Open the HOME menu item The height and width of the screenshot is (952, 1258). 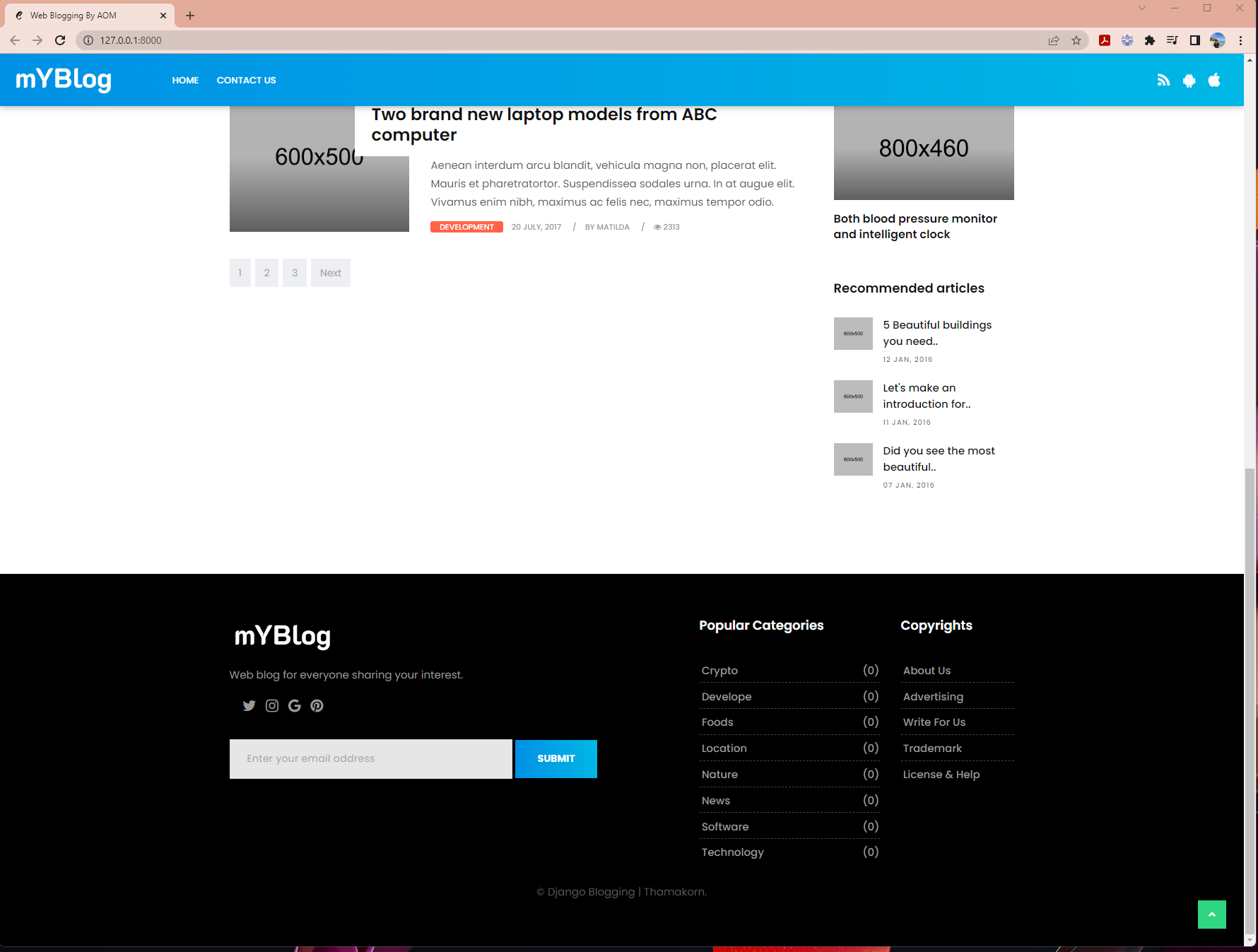point(185,81)
